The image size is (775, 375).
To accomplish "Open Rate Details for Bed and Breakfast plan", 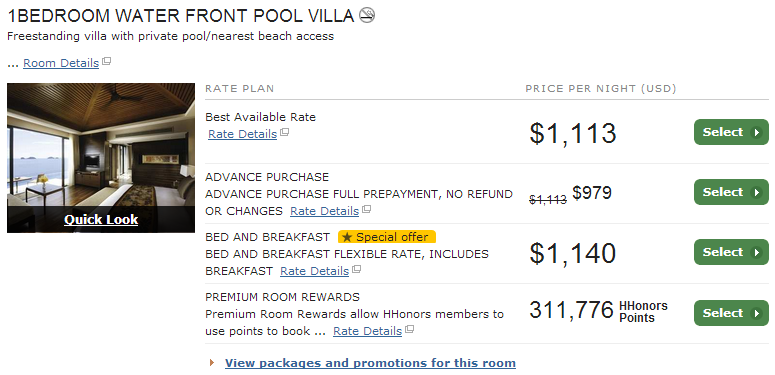I will [314, 271].
